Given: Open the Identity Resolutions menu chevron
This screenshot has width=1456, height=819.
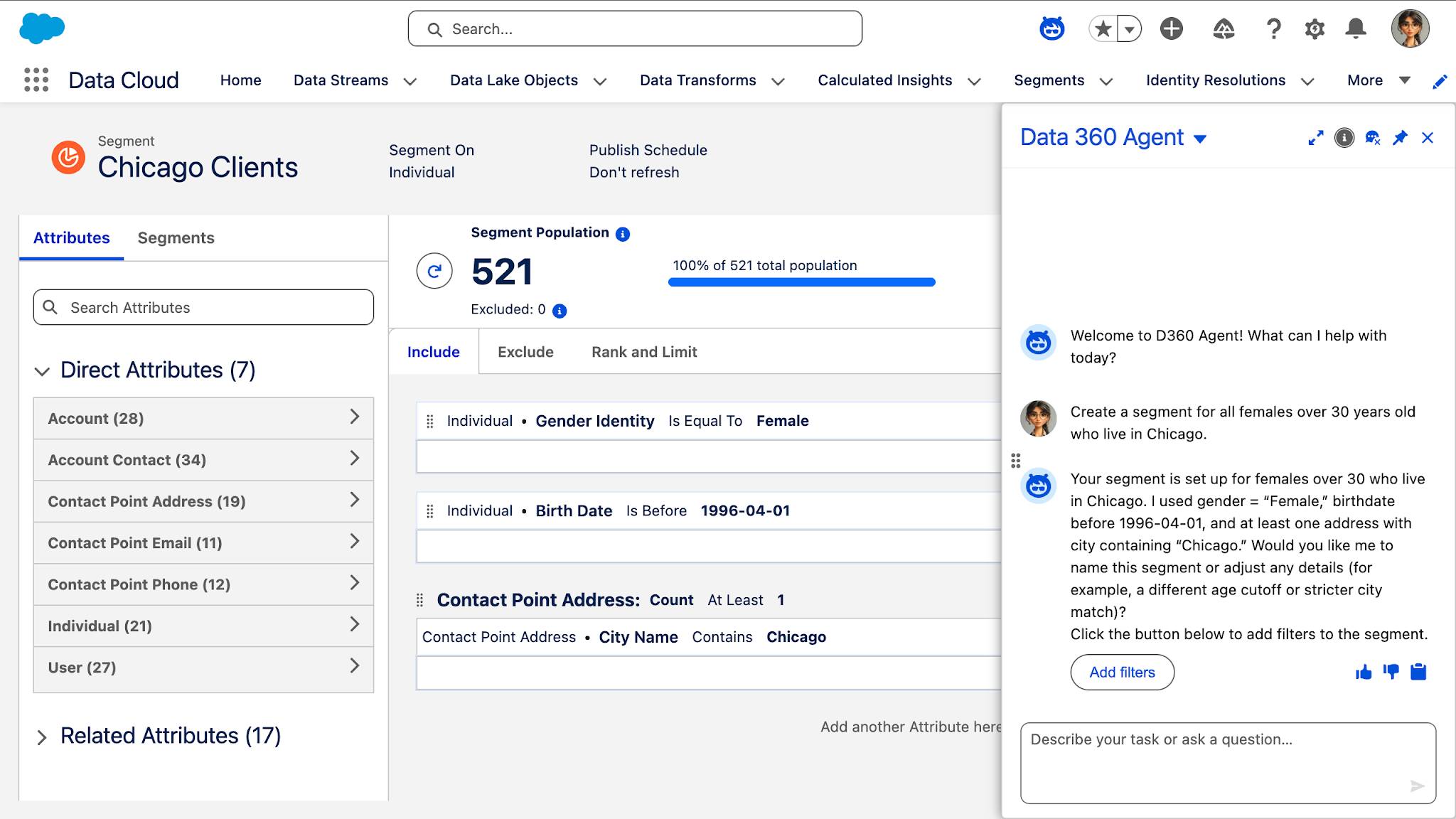Looking at the screenshot, I should tap(1307, 82).
